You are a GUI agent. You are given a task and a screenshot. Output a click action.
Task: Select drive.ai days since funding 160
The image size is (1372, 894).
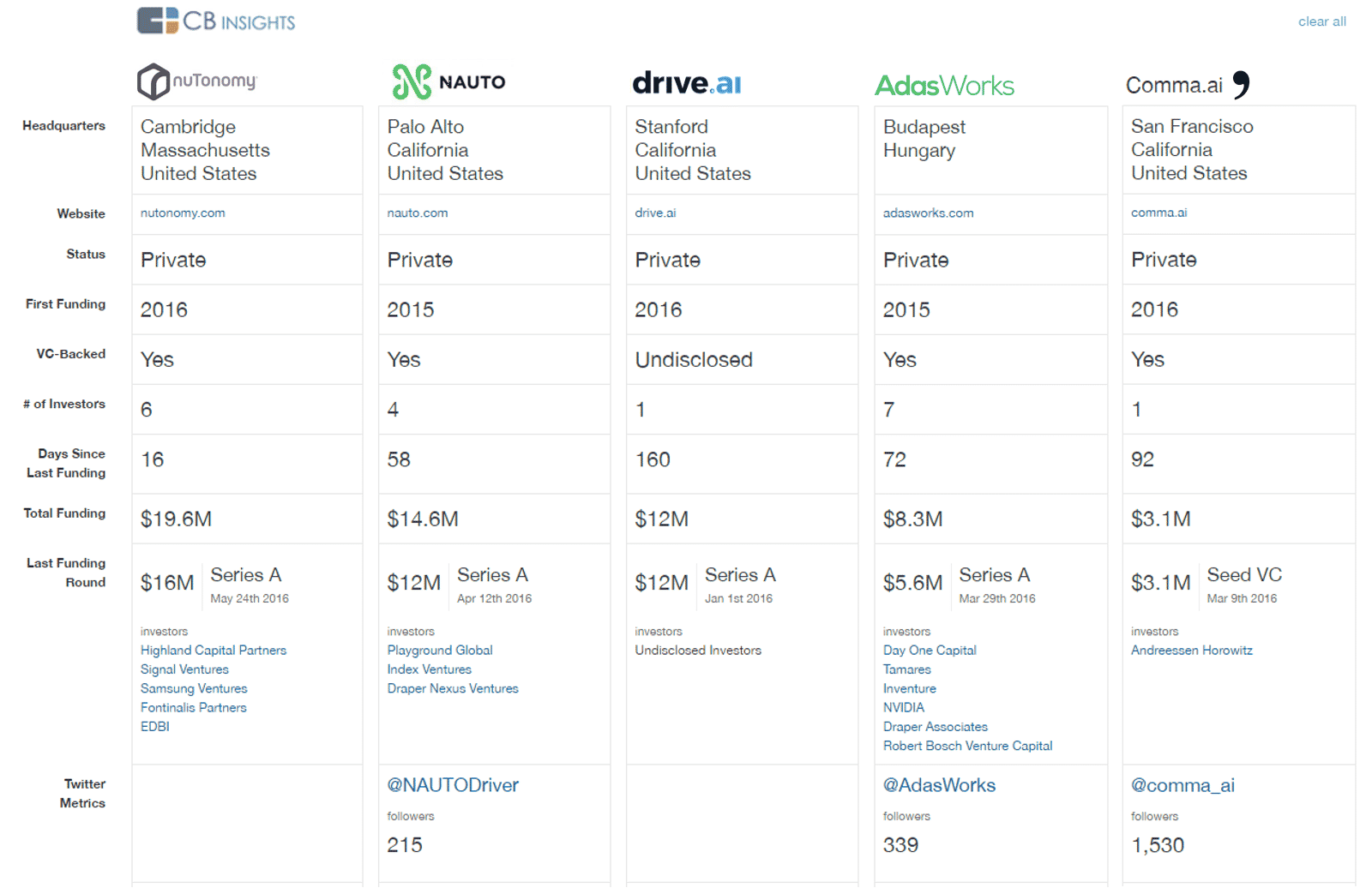pos(653,459)
